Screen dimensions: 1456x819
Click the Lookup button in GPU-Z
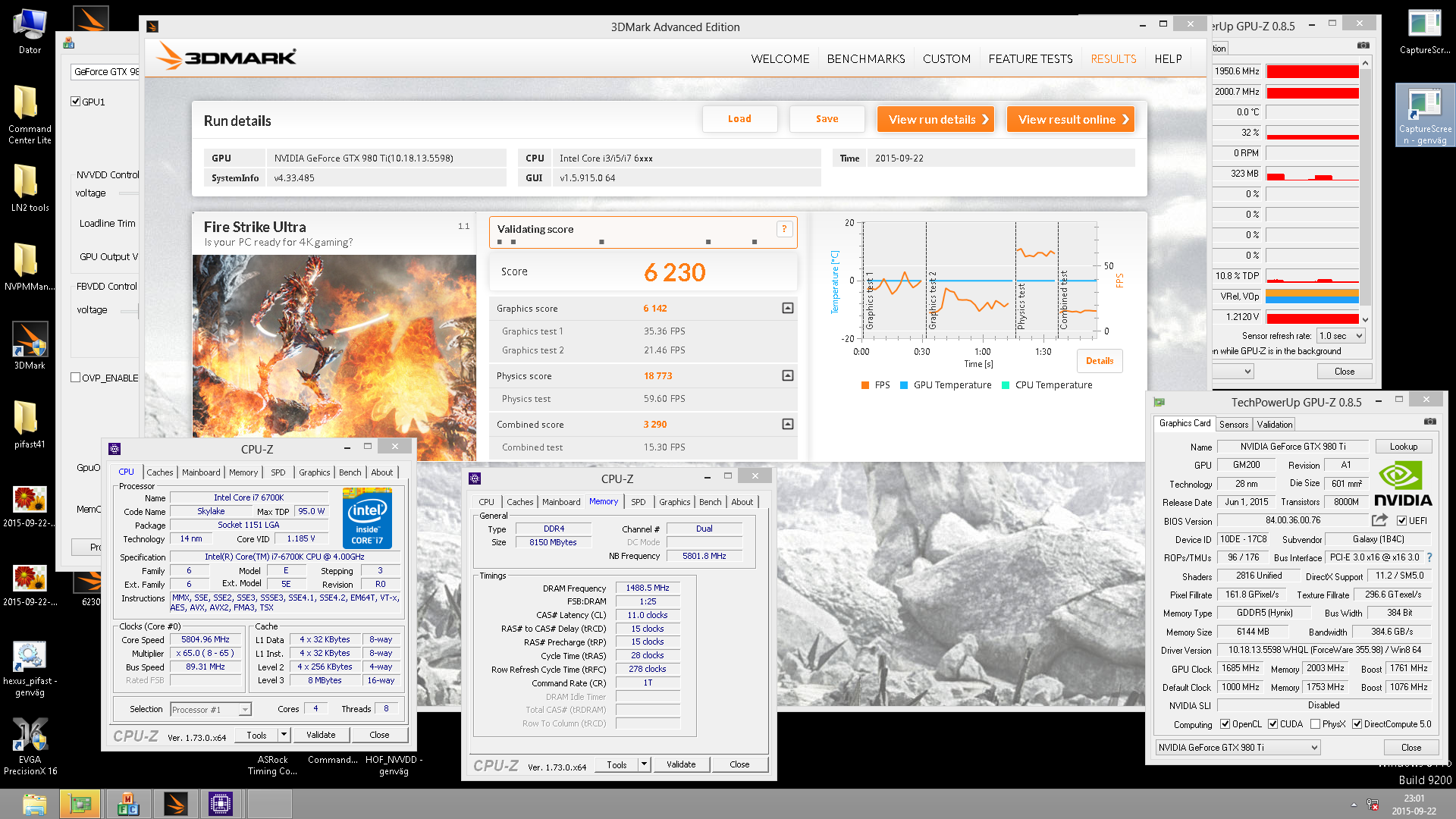pyautogui.click(x=1403, y=447)
